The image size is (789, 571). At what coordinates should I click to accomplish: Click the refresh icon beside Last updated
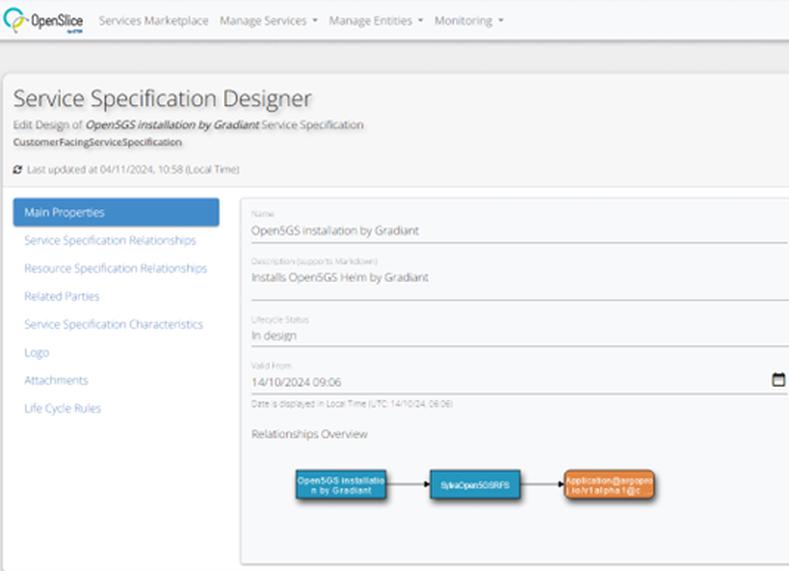point(17,170)
